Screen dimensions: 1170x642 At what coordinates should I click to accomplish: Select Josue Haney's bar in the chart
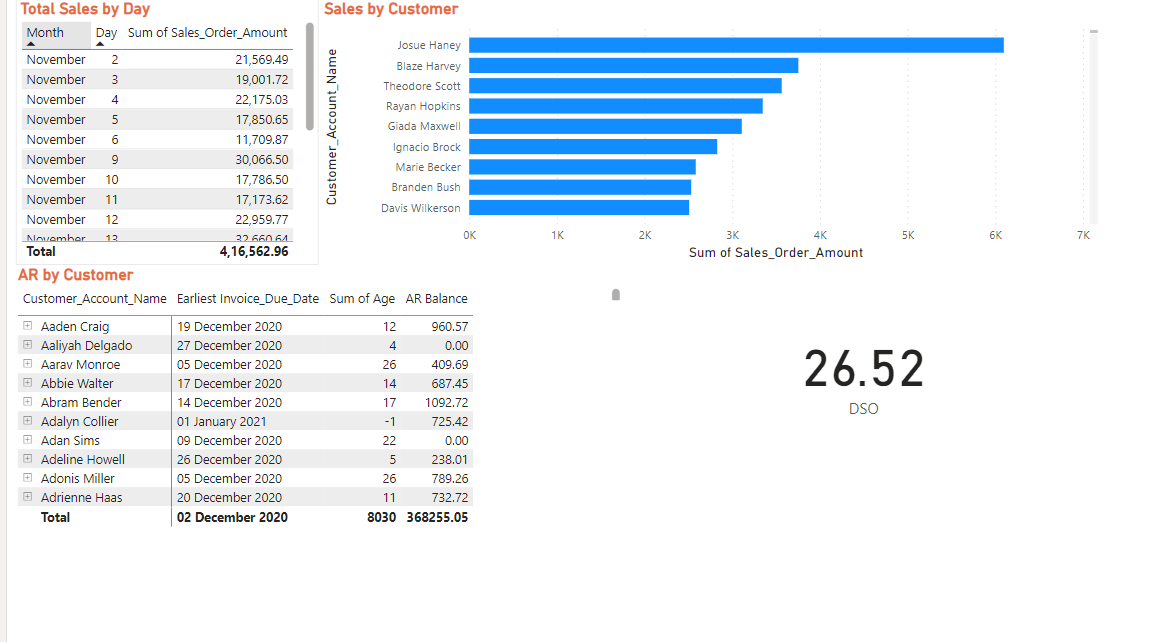pyautogui.click(x=735, y=44)
